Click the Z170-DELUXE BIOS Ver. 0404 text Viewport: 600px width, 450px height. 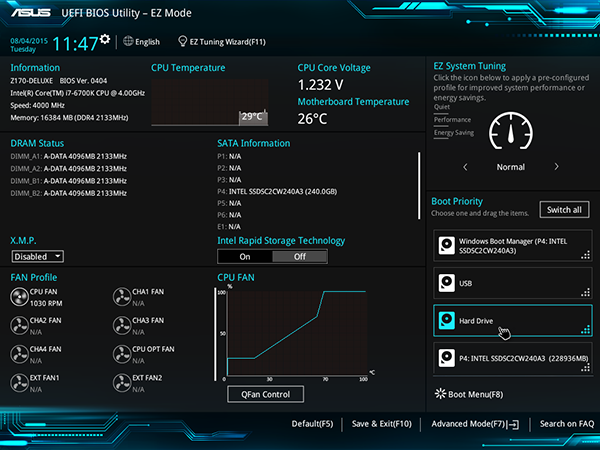(x=59, y=81)
